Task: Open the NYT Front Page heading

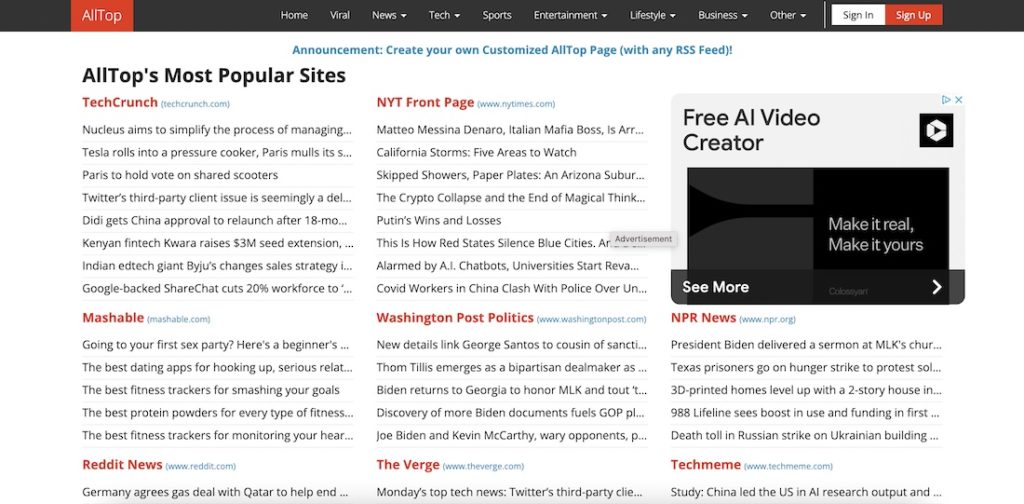Action: click(x=425, y=102)
